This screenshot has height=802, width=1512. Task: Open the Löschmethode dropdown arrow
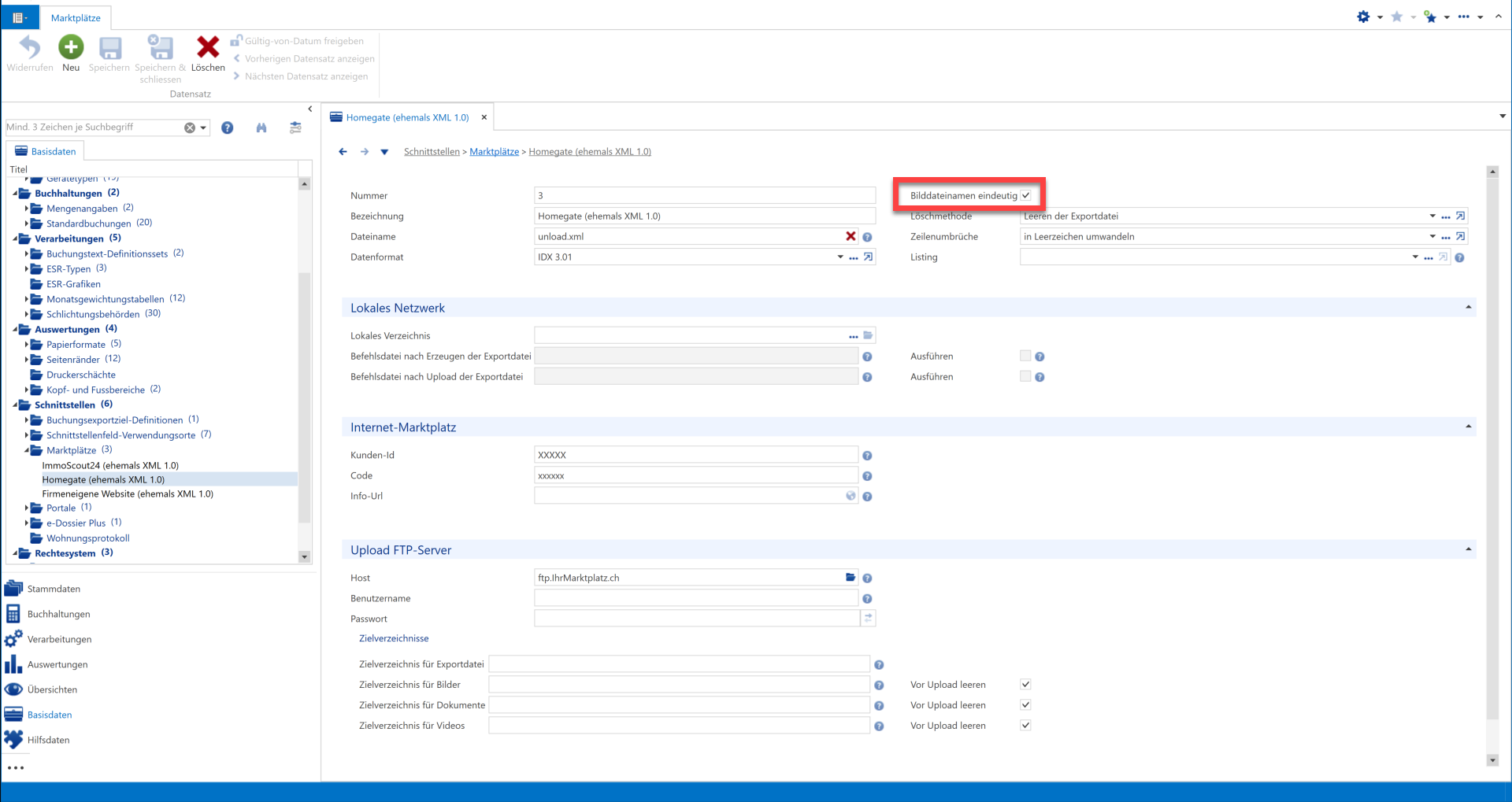click(1432, 216)
